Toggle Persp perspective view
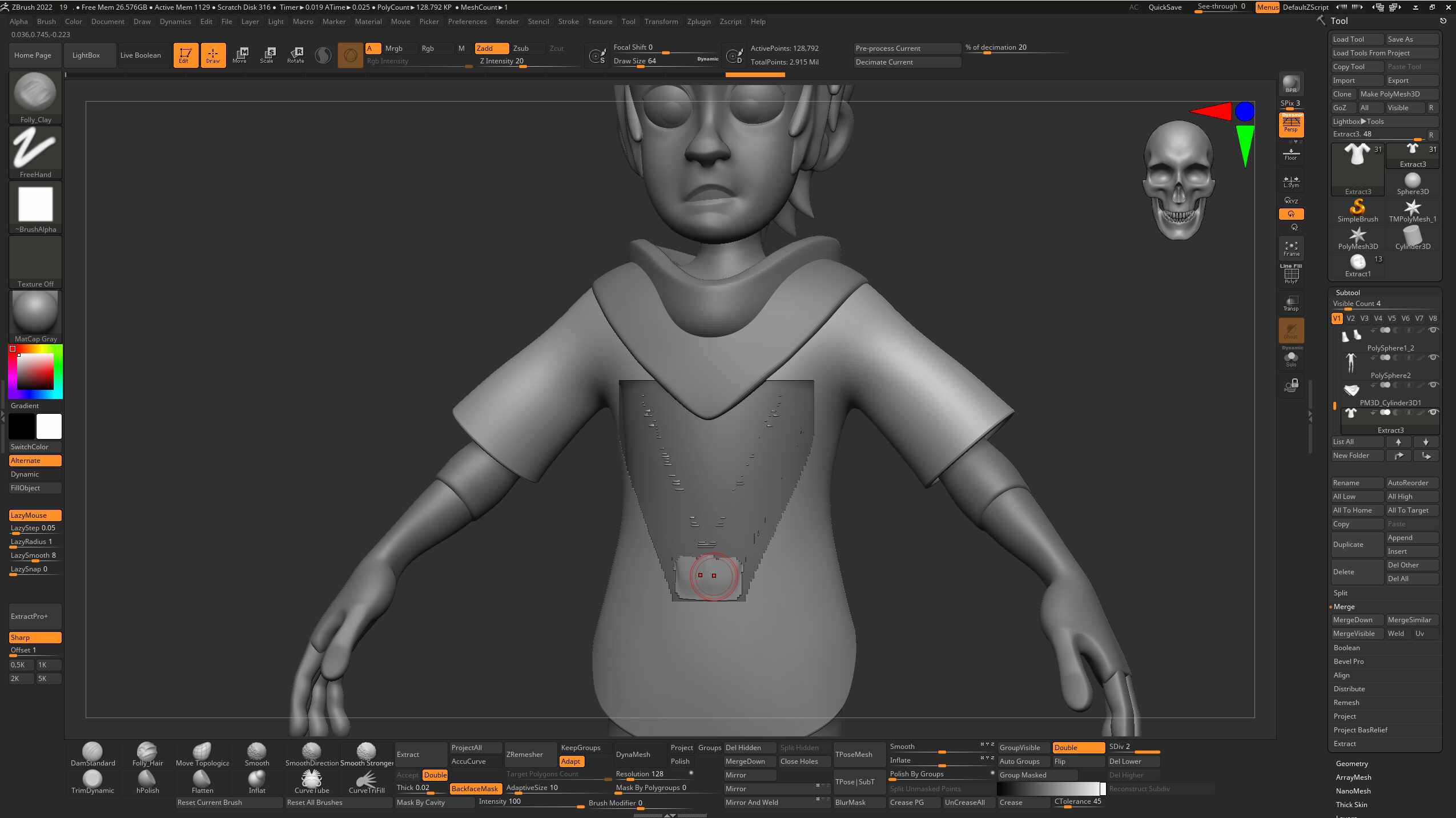 pos(1291,125)
